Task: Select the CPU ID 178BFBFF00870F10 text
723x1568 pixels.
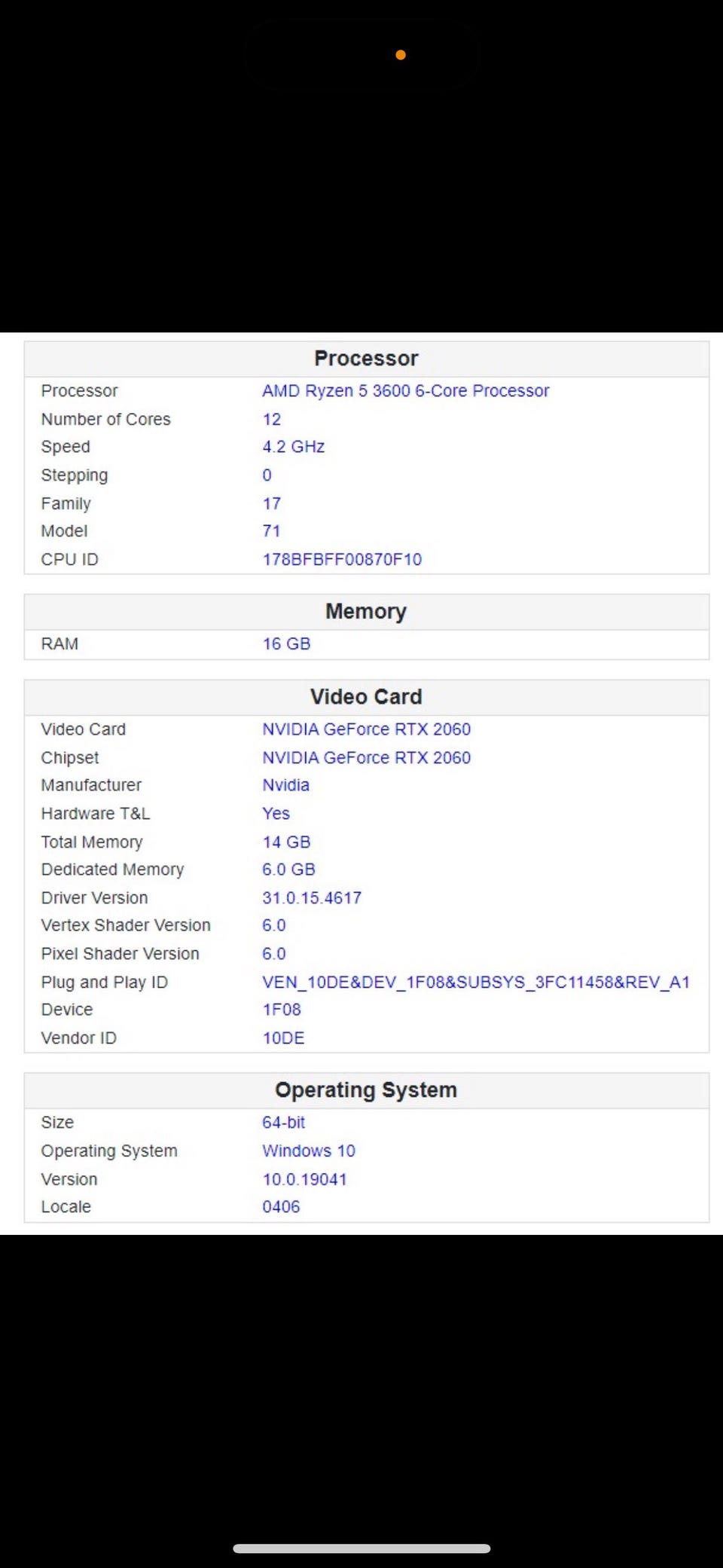Action: tap(342, 559)
